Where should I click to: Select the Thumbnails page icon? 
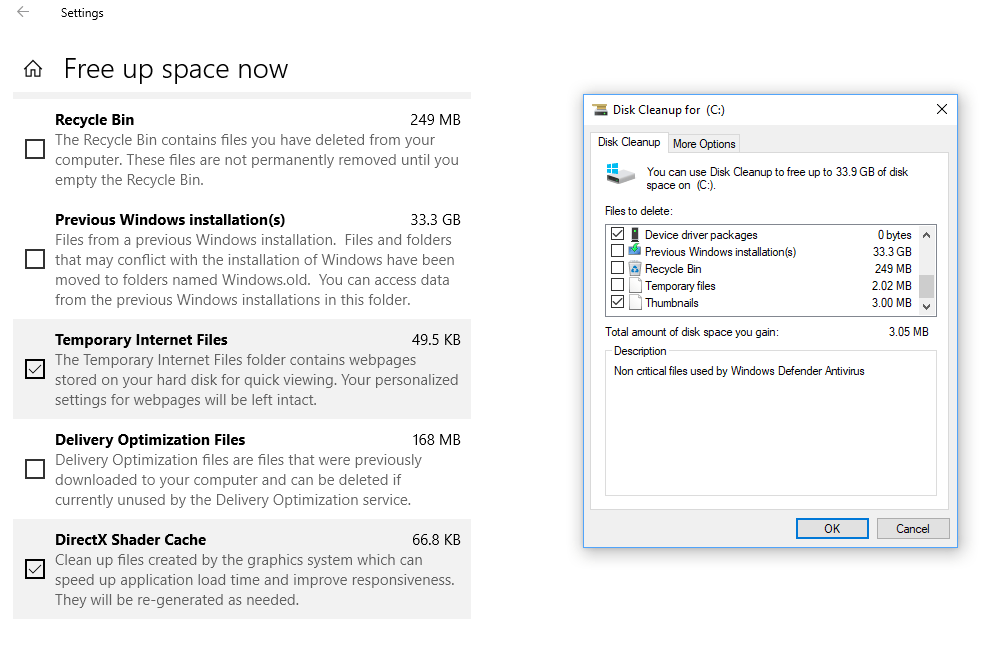635,302
